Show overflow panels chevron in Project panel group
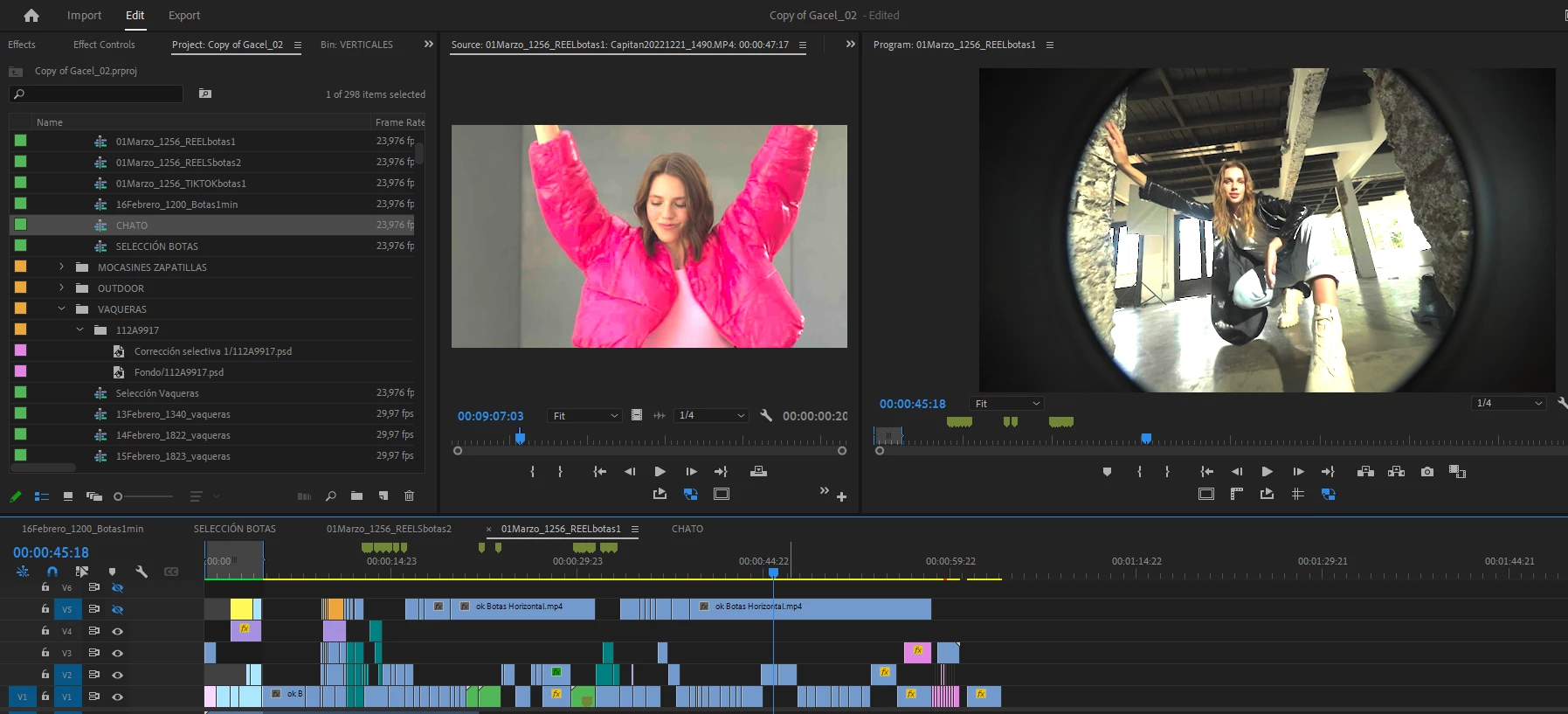Viewport: 1568px width, 714px height. click(428, 44)
